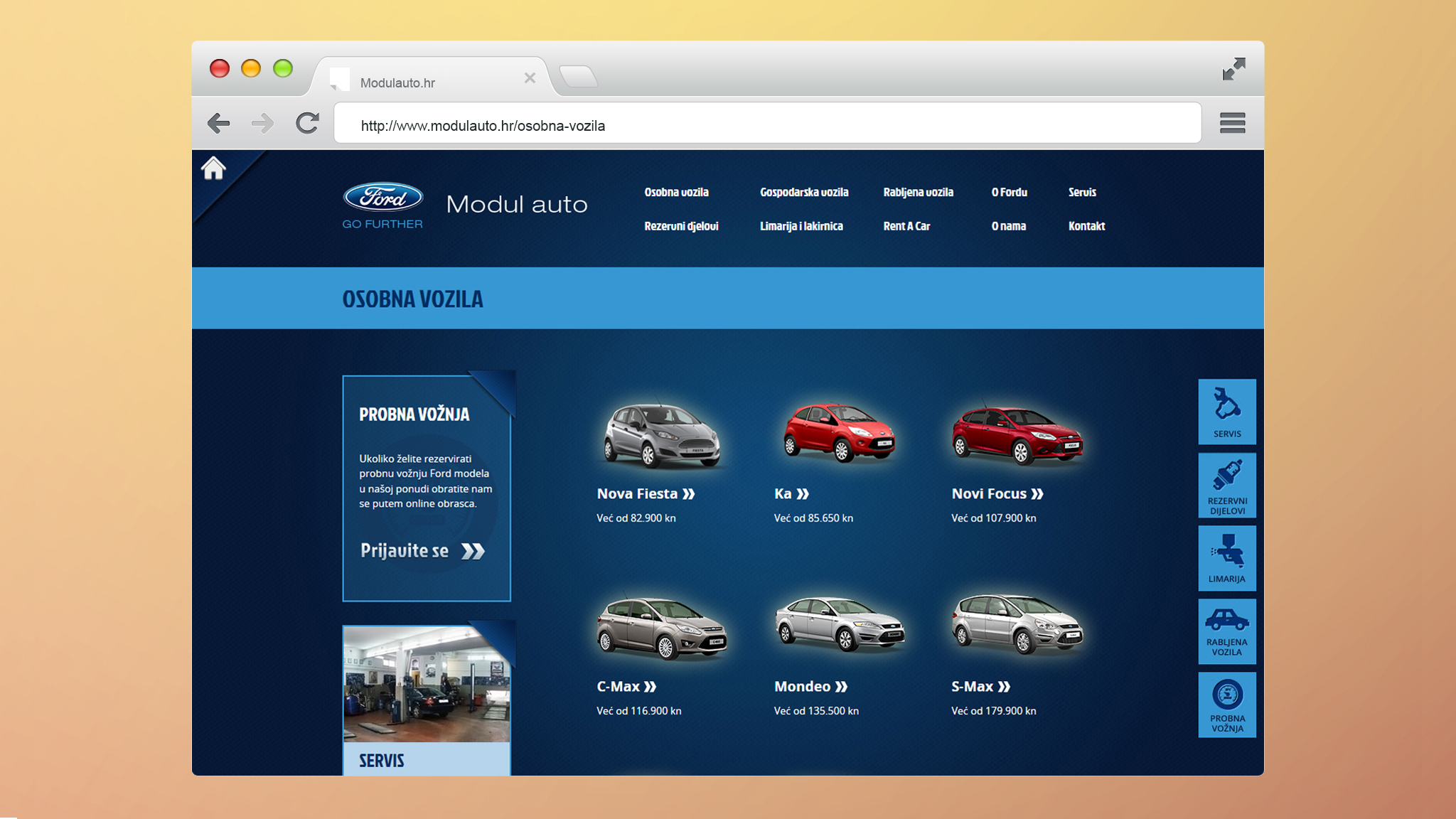Click the Prijavite se link
Screen dimensions: 1456x819
point(404,551)
